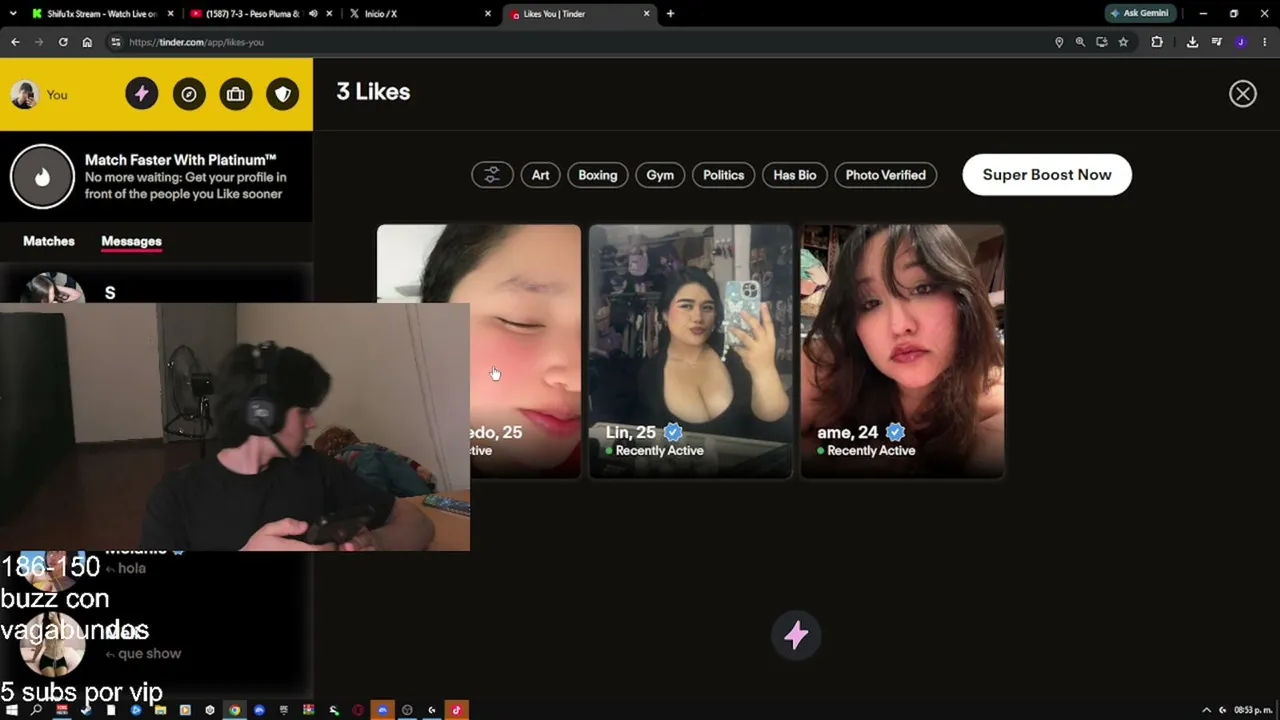Toggle the Has Bio filter
1280x720 pixels.
795,175
